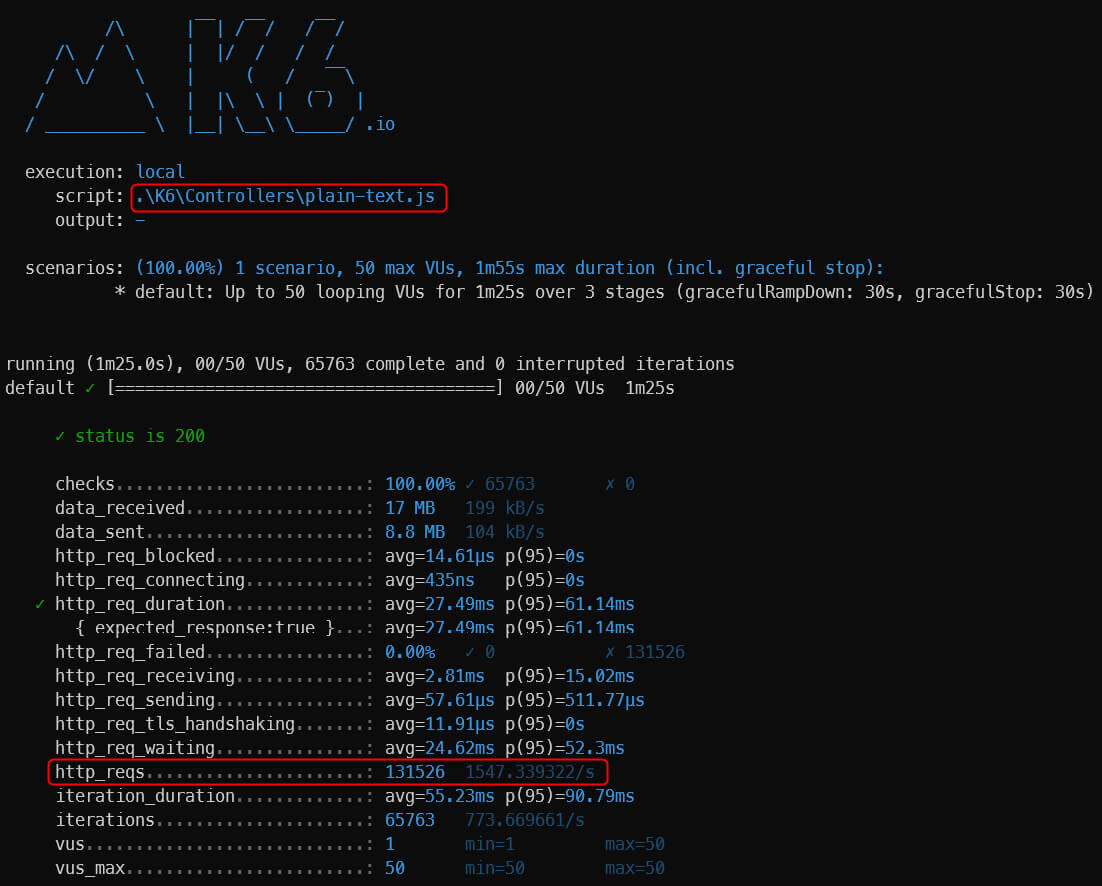Click the vus max=50 value
The image size is (1102, 886).
click(x=635, y=844)
